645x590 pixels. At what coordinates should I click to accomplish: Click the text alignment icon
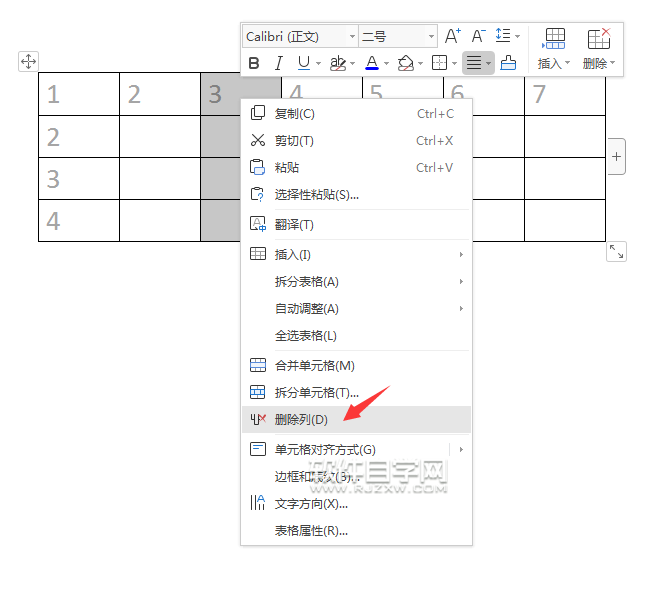(x=474, y=63)
